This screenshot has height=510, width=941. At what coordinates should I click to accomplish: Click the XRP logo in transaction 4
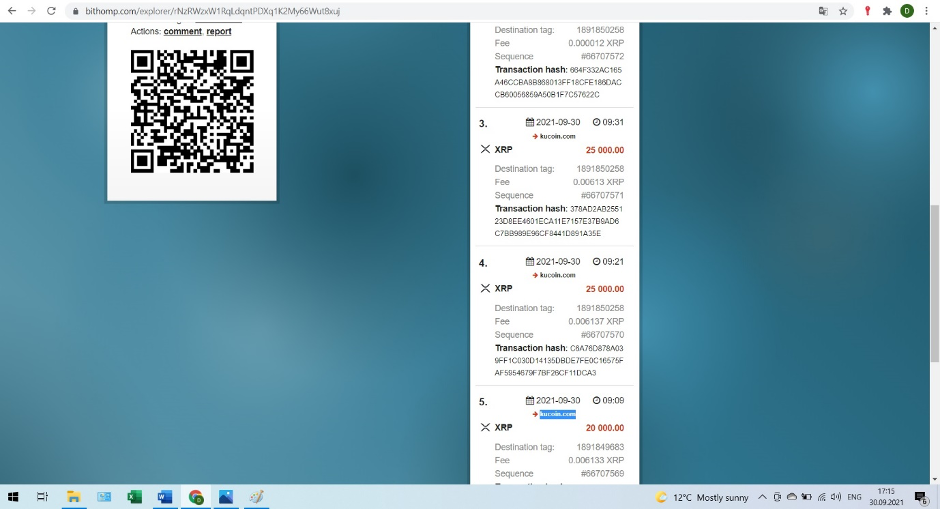pyautogui.click(x=486, y=289)
